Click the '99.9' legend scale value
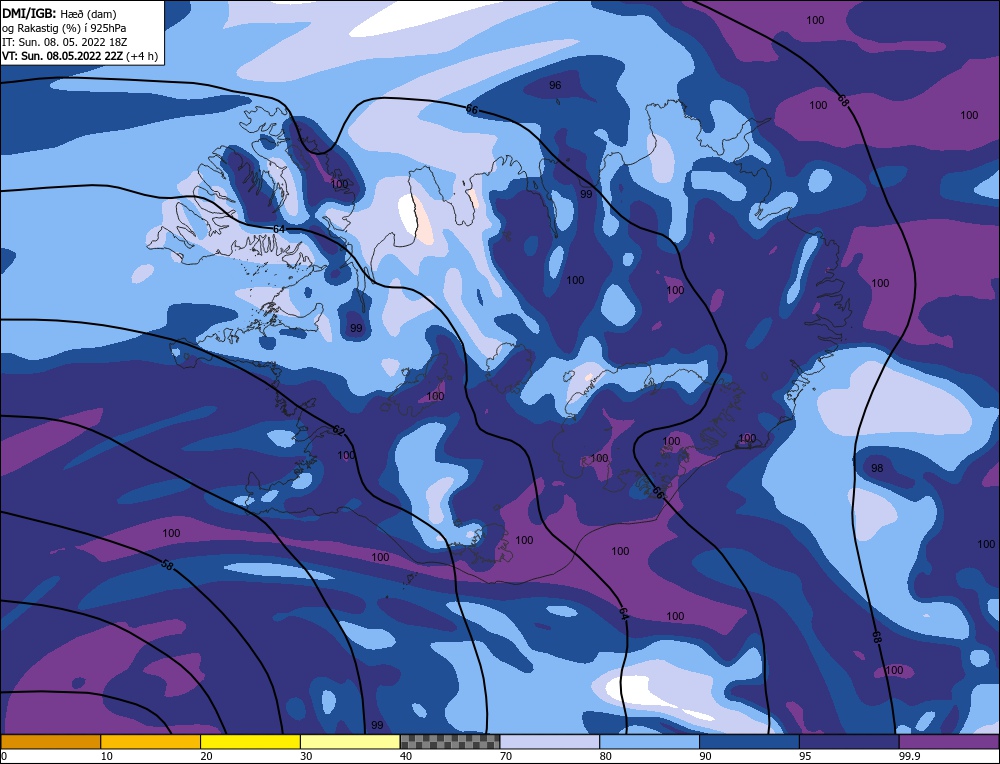 pos(908,756)
